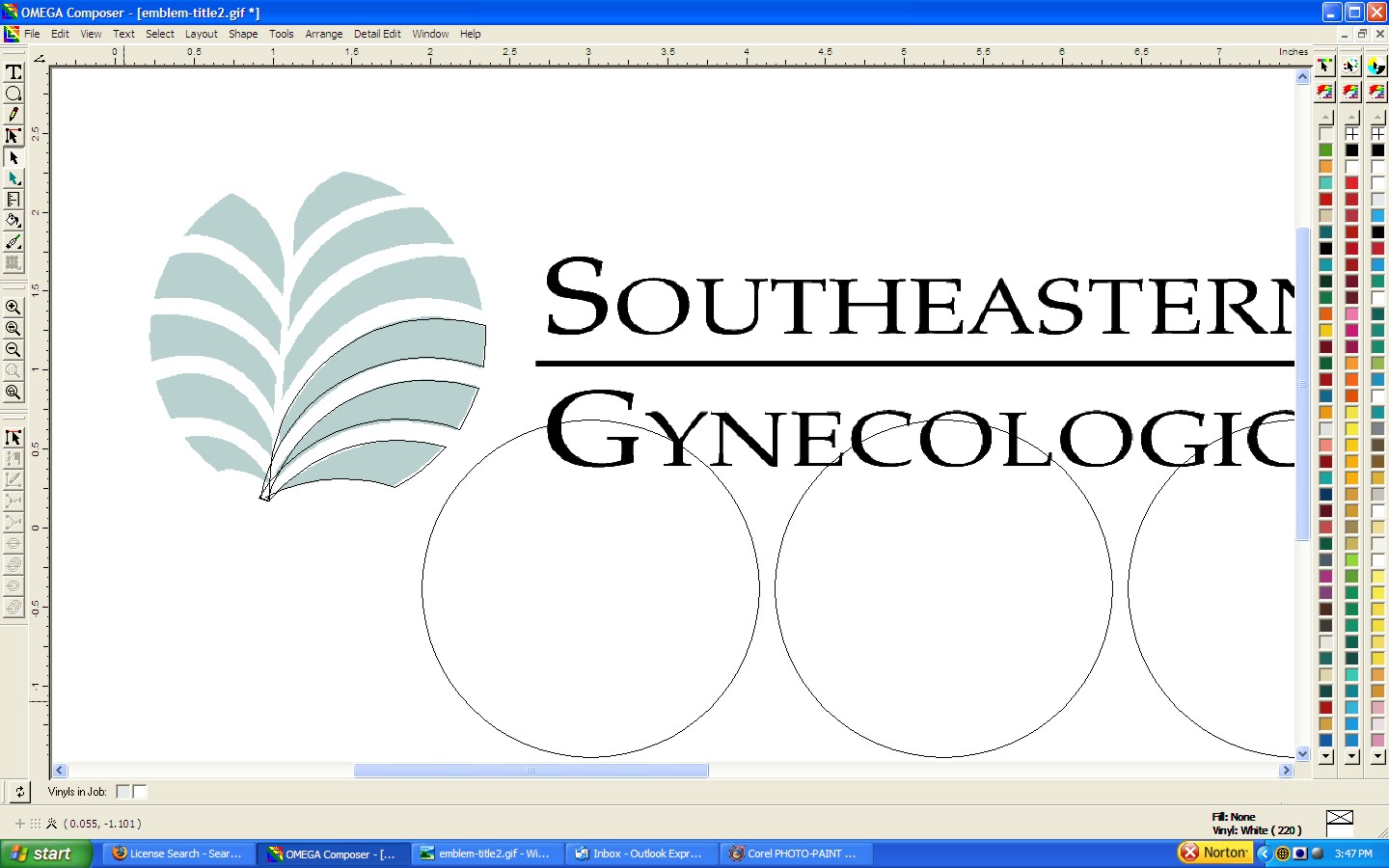Click the OMEGA document icon in menu bar
The height and width of the screenshot is (868, 1389).
pos(12,34)
